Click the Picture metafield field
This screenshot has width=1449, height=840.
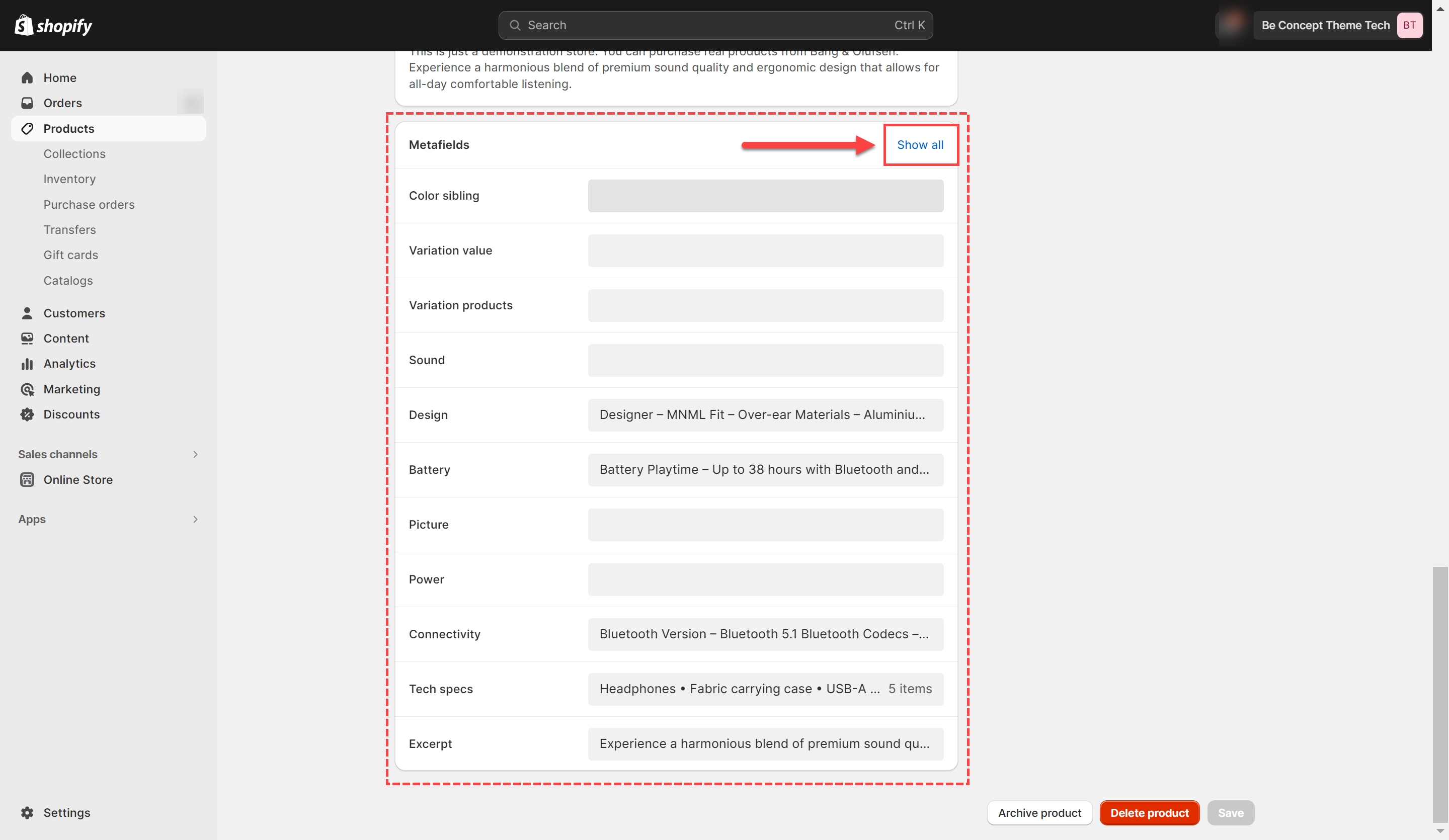point(765,525)
